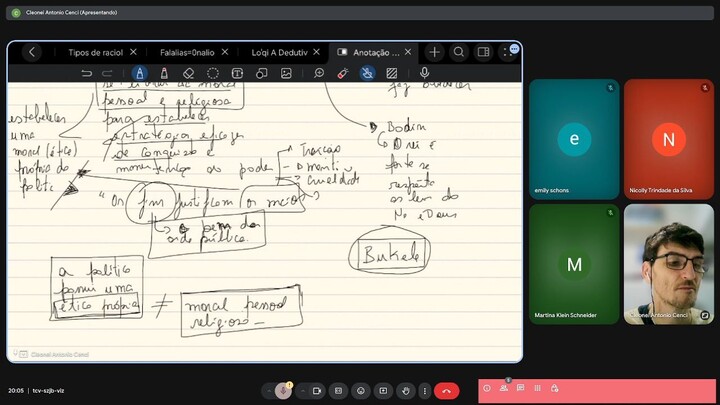Switch to the Tipos de raciol tab
The width and height of the screenshot is (720, 405).
click(x=96, y=52)
